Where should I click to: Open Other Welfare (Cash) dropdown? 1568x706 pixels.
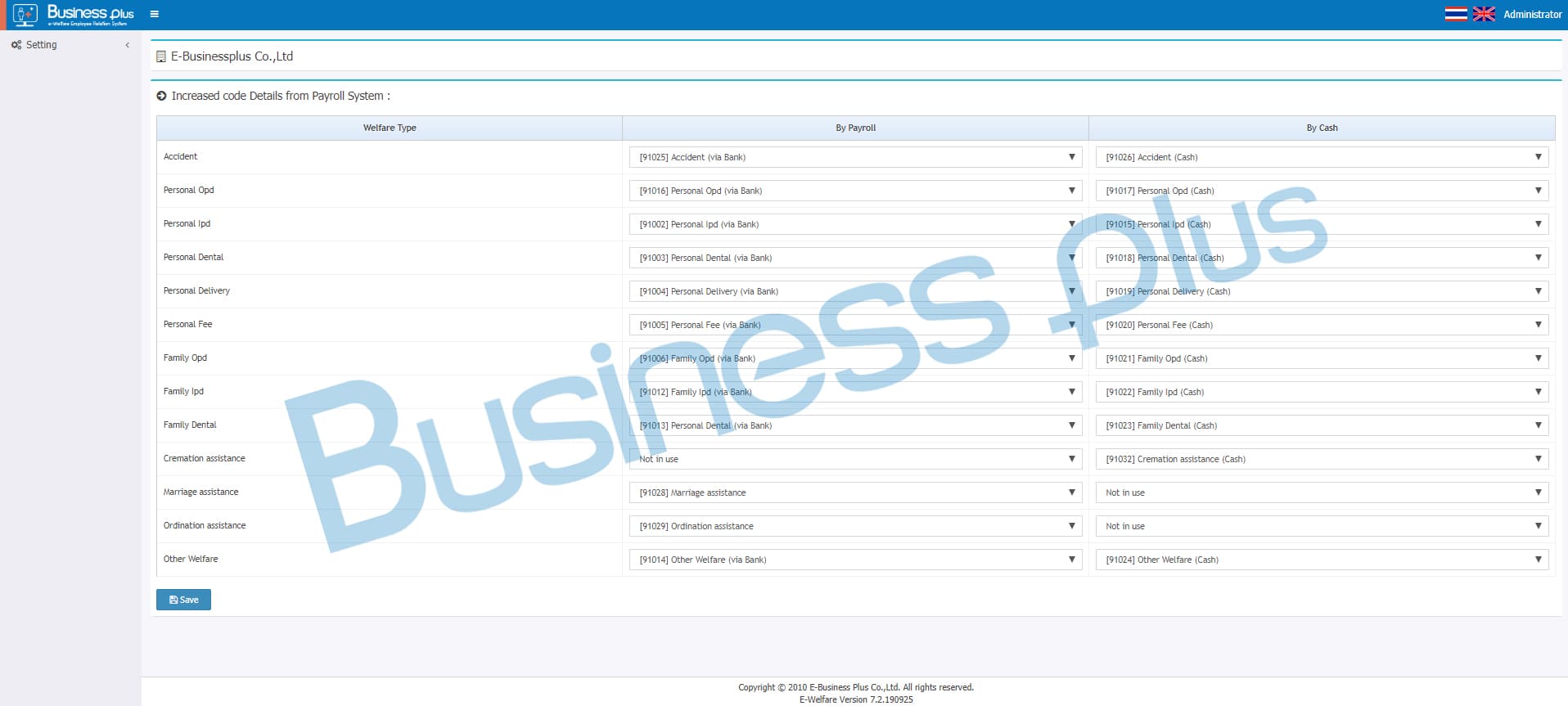(x=1322, y=560)
